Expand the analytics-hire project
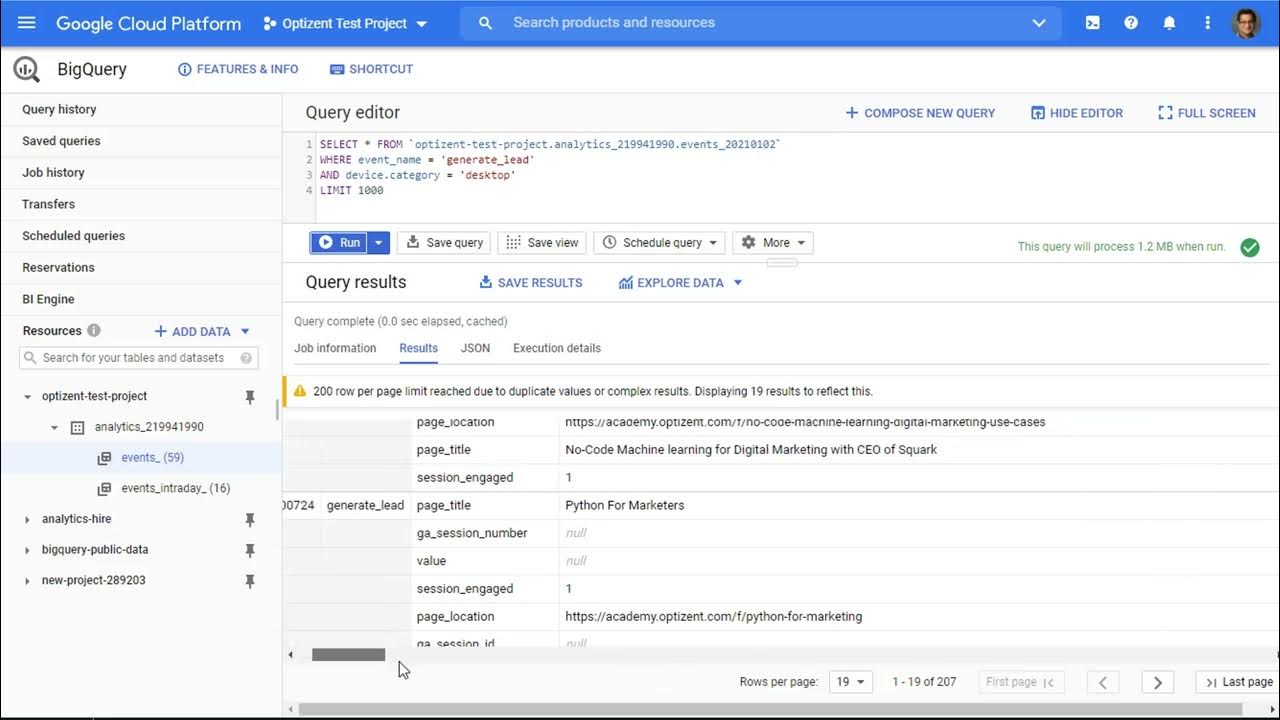Screen dimensions: 1280x720 click(x=27, y=520)
